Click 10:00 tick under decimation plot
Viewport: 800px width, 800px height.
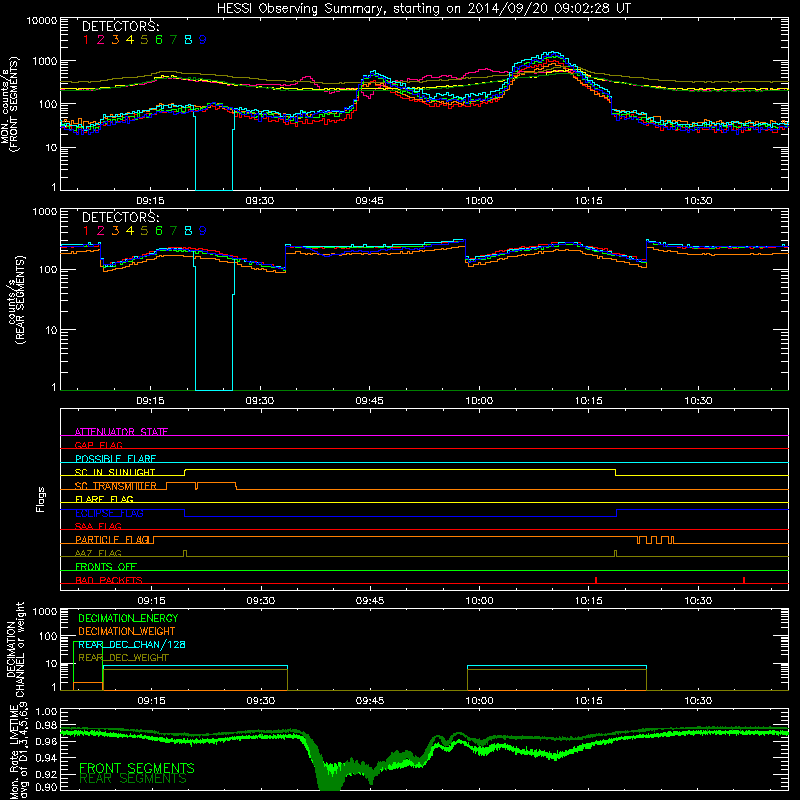[x=479, y=700]
